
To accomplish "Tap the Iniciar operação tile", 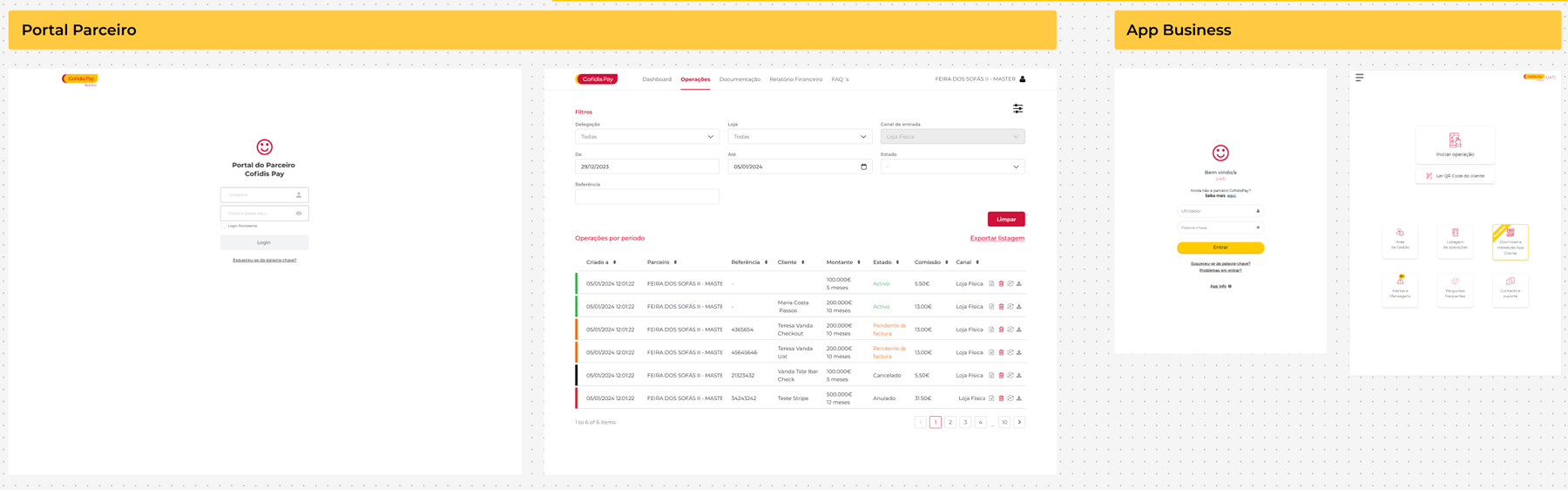I will pos(1455,145).
